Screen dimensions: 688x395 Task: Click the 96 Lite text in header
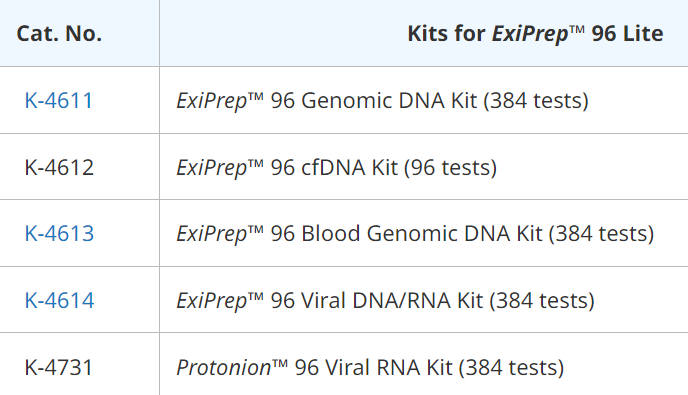point(627,34)
